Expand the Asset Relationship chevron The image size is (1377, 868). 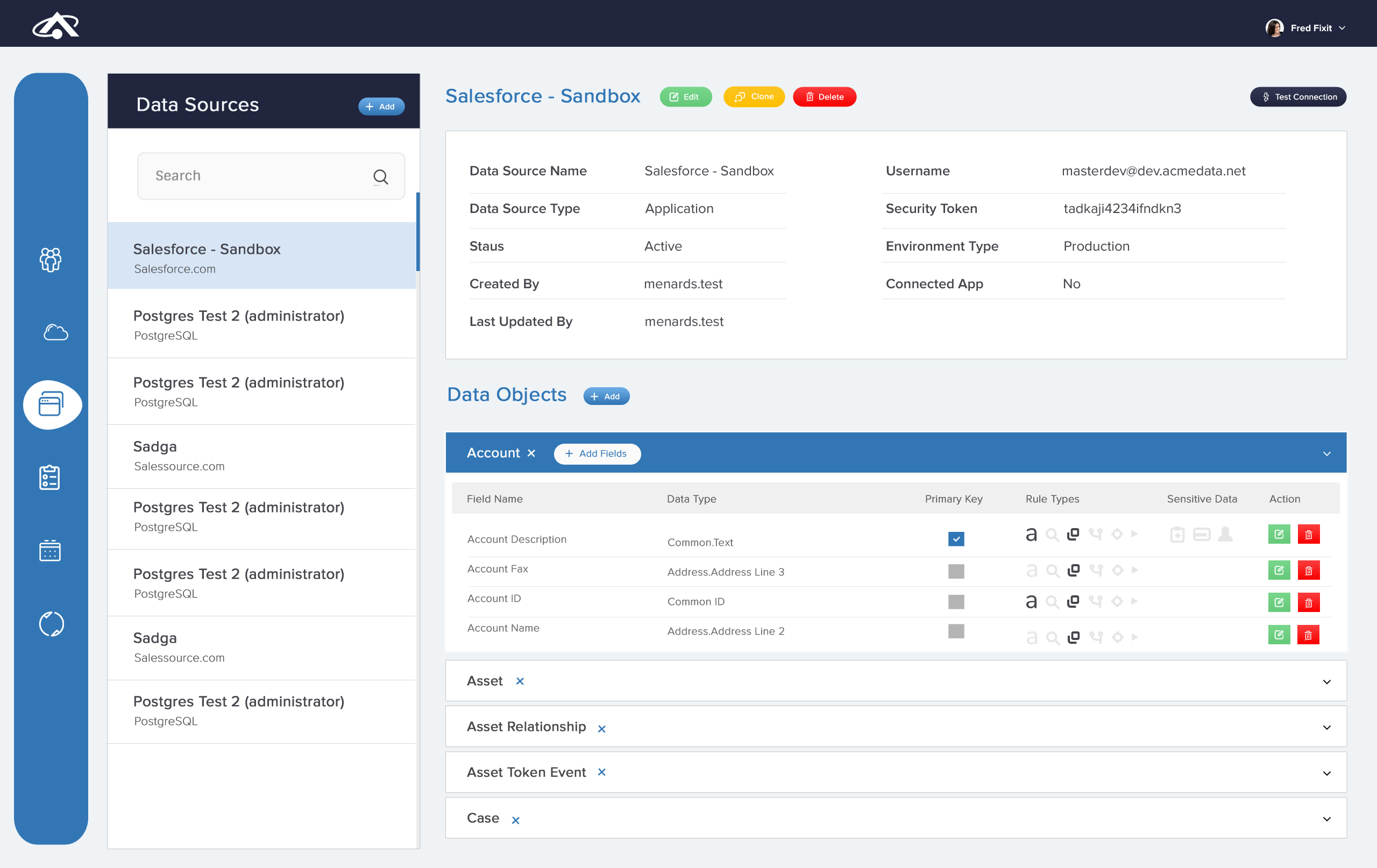pyautogui.click(x=1326, y=727)
